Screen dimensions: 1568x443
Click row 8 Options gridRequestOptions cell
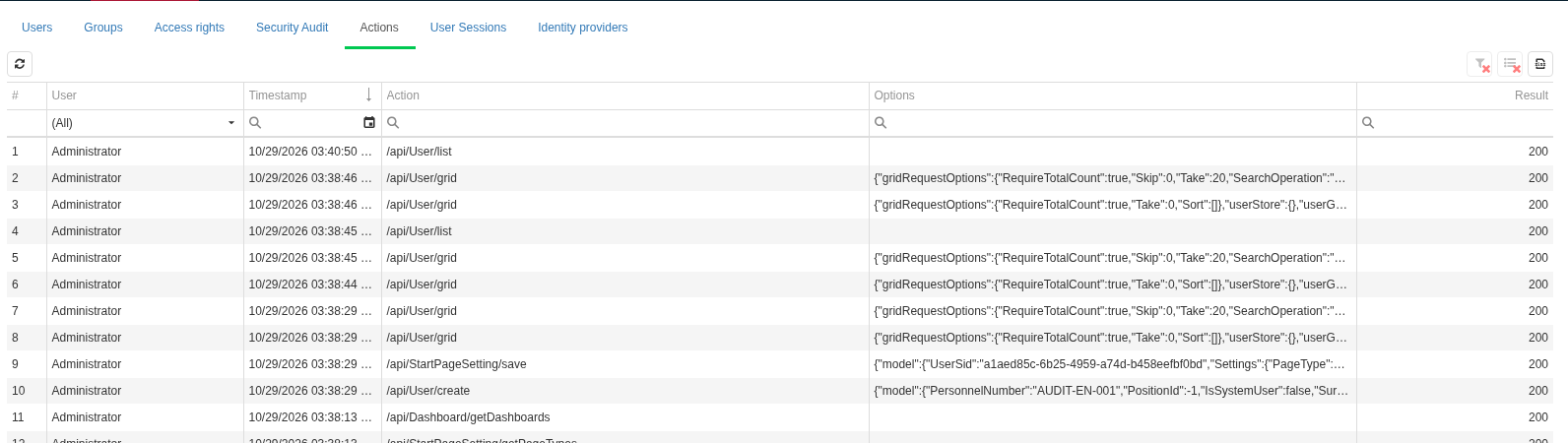click(x=1112, y=338)
